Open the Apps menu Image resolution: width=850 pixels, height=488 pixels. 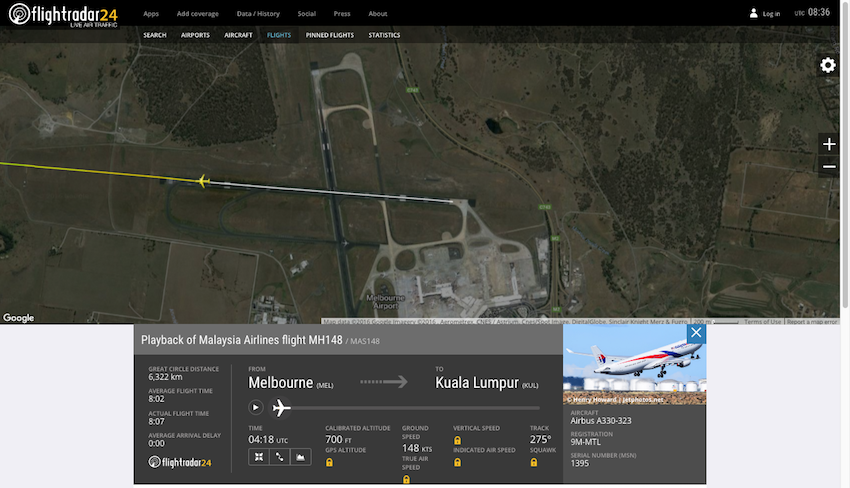(x=151, y=14)
